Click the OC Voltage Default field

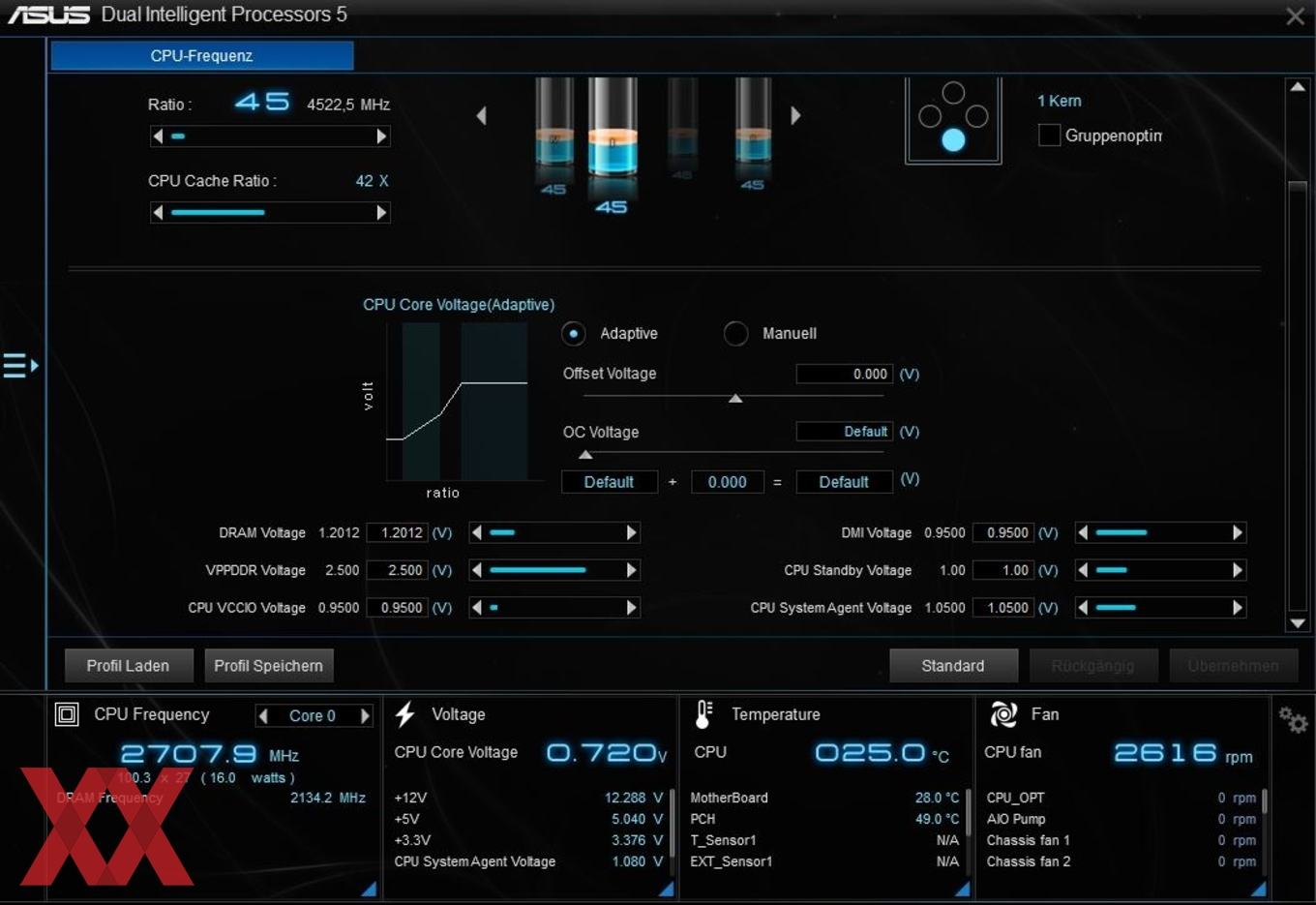[x=844, y=432]
